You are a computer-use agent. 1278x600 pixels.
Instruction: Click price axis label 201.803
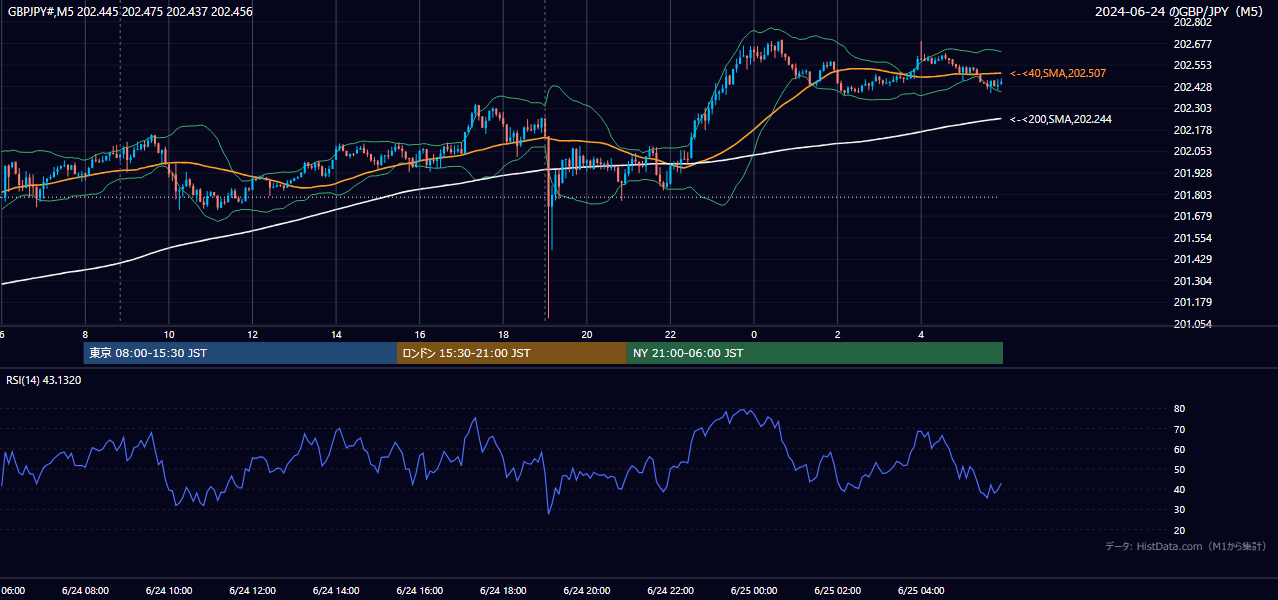pos(1192,195)
